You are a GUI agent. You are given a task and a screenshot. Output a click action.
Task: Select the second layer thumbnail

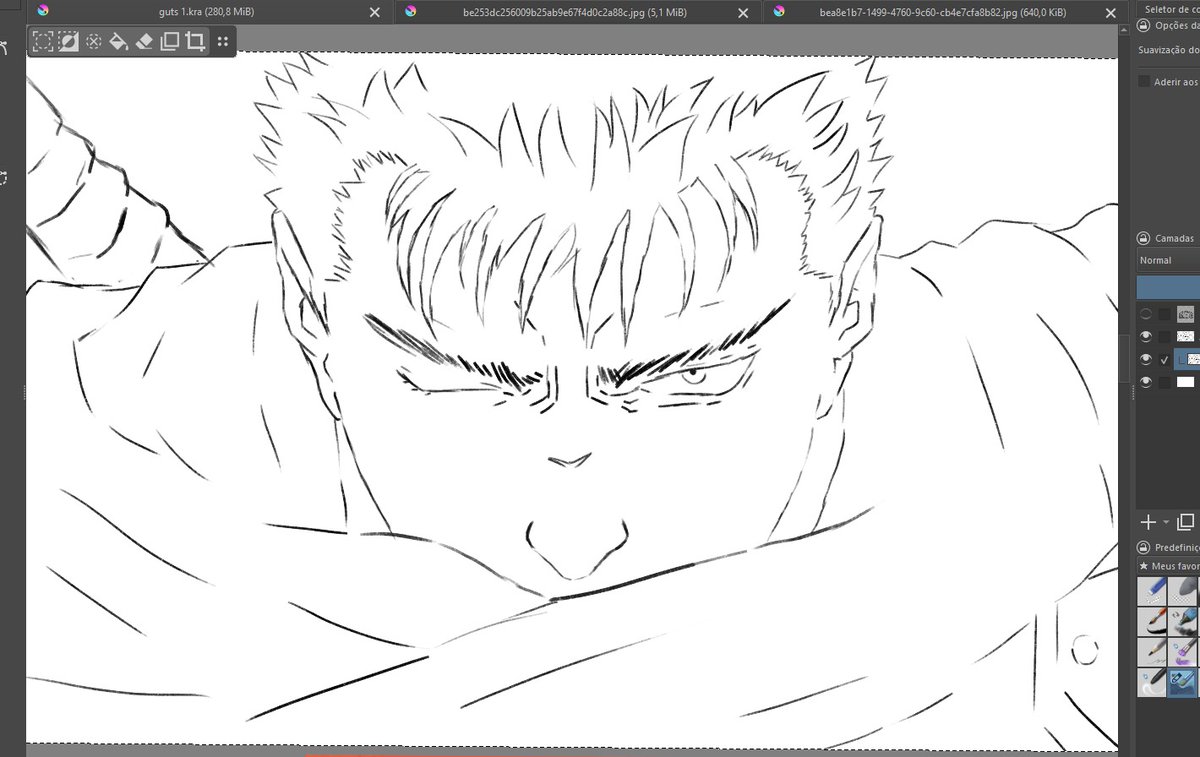1186,337
